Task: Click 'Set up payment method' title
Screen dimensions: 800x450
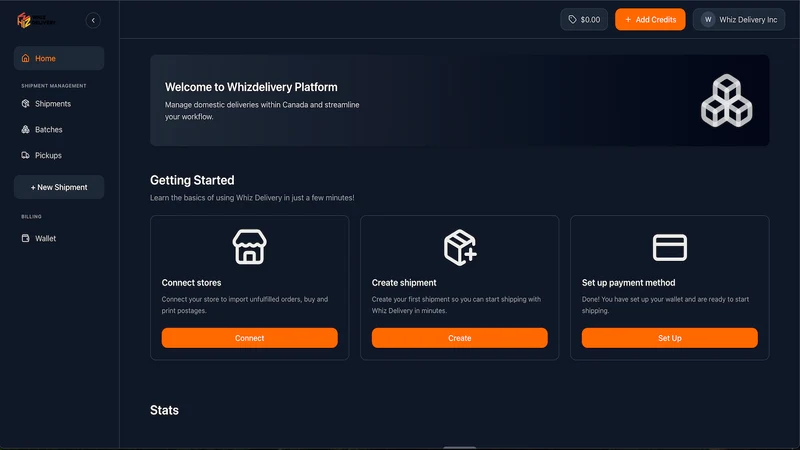Action: pyautogui.click(x=629, y=283)
